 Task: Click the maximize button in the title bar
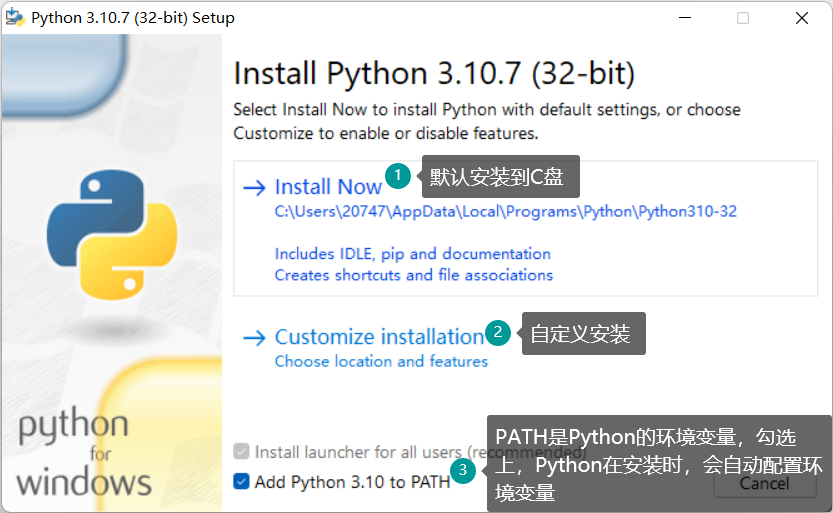tap(743, 18)
